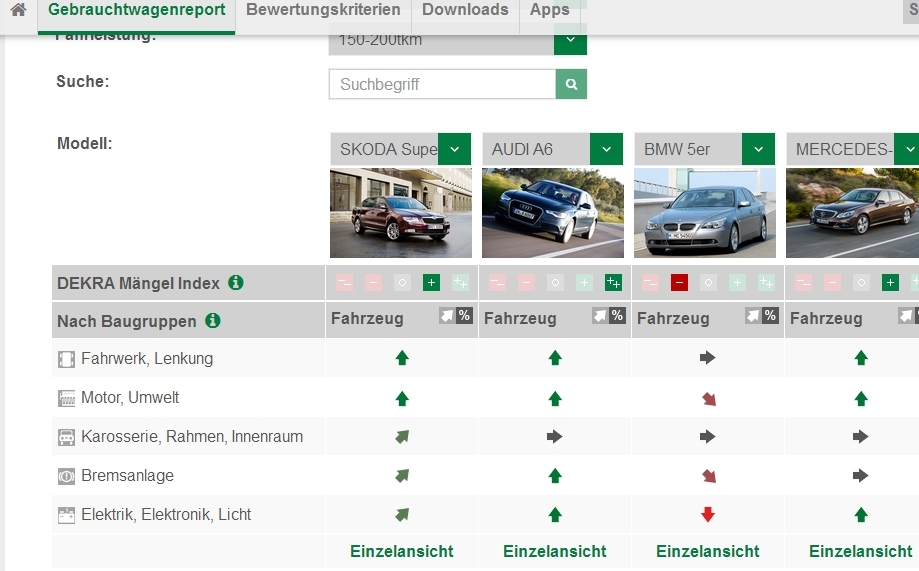Click the BMW 5er car photo
This screenshot has width=919, height=571.
click(x=704, y=213)
